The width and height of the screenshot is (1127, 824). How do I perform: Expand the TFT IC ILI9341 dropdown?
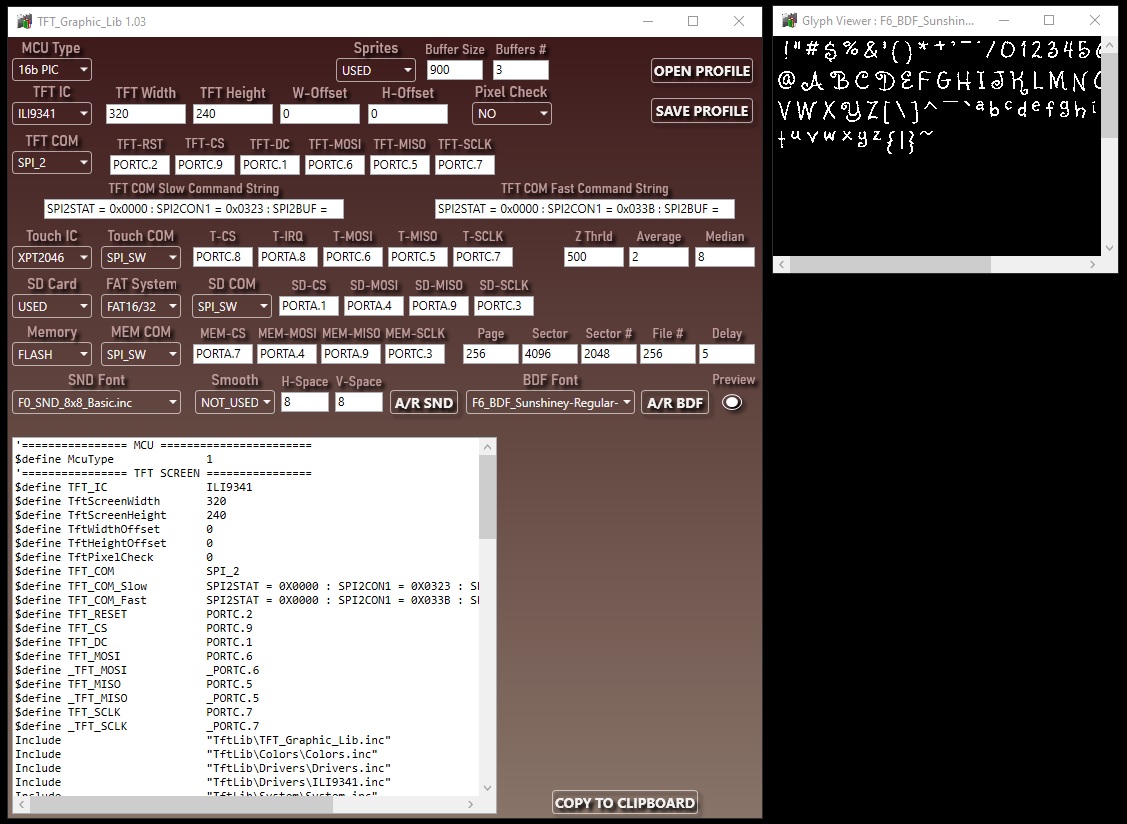(52, 114)
